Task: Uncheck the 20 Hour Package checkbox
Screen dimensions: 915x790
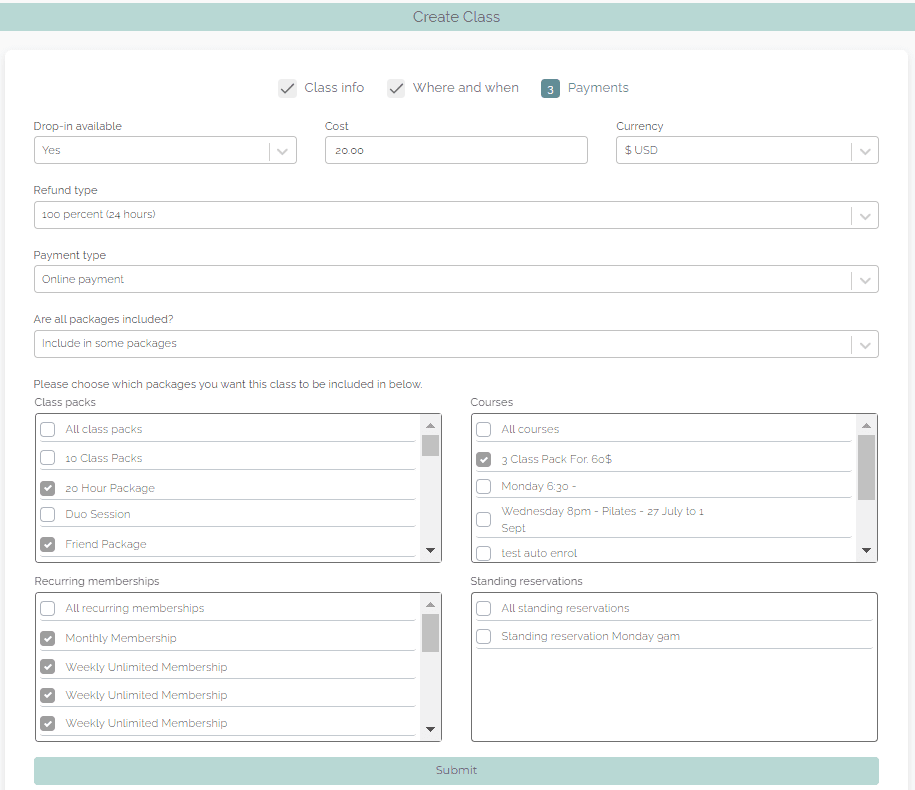Action: (48, 488)
